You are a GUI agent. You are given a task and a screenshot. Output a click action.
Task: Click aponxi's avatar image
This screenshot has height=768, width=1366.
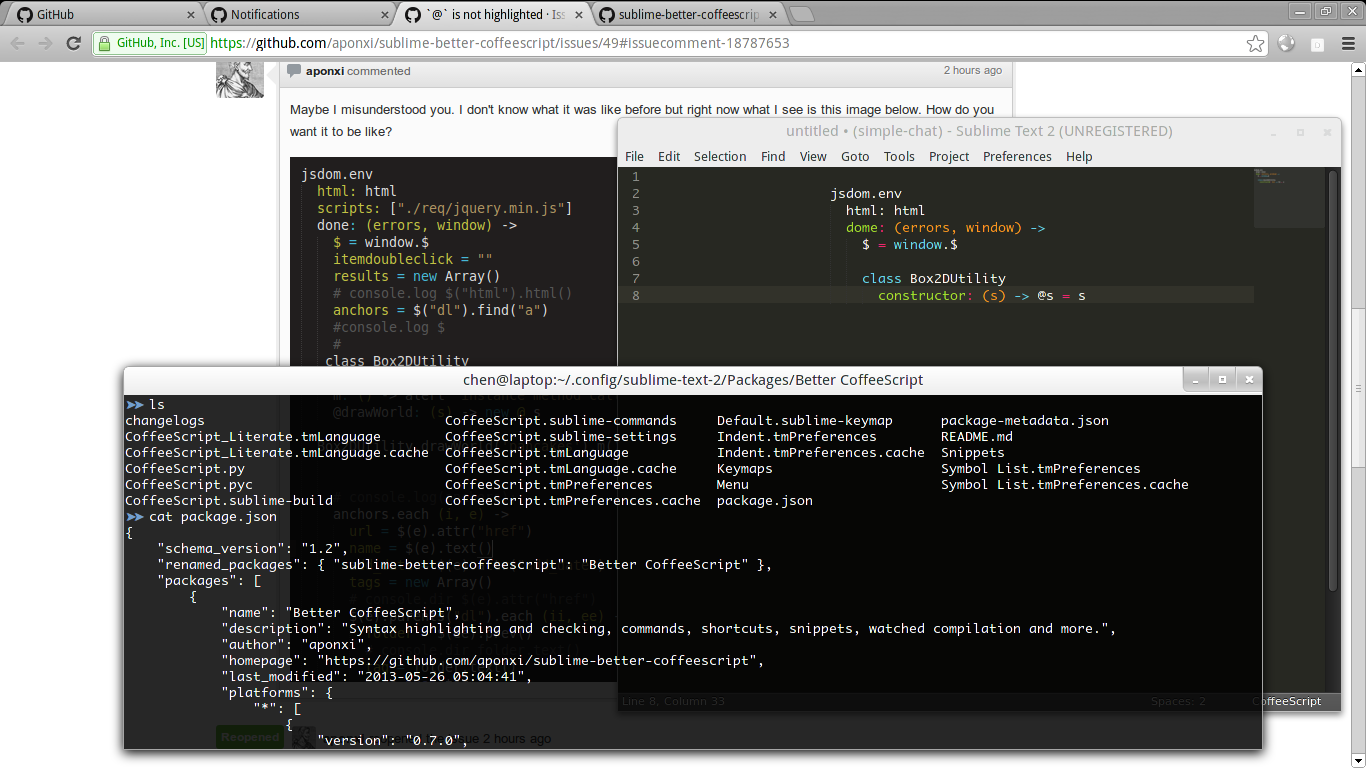click(x=240, y=78)
